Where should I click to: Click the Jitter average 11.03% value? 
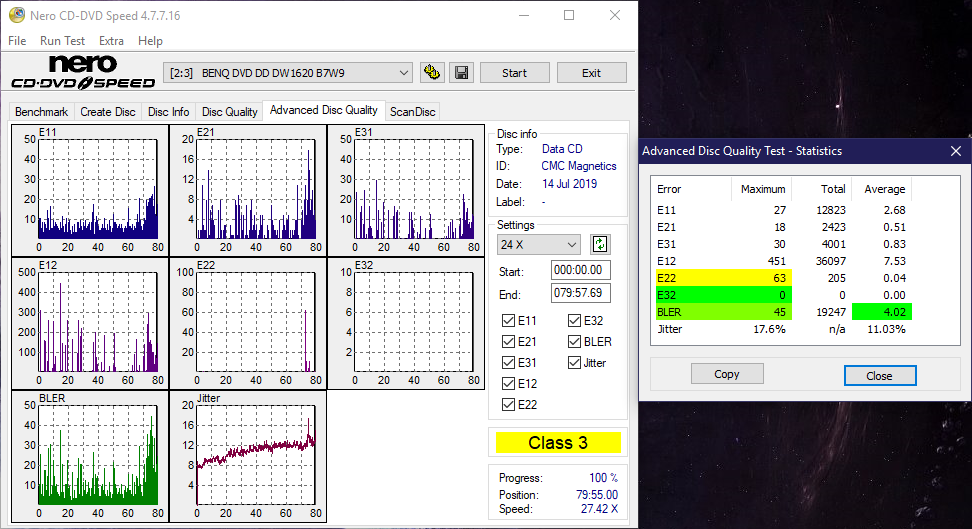[886, 329]
